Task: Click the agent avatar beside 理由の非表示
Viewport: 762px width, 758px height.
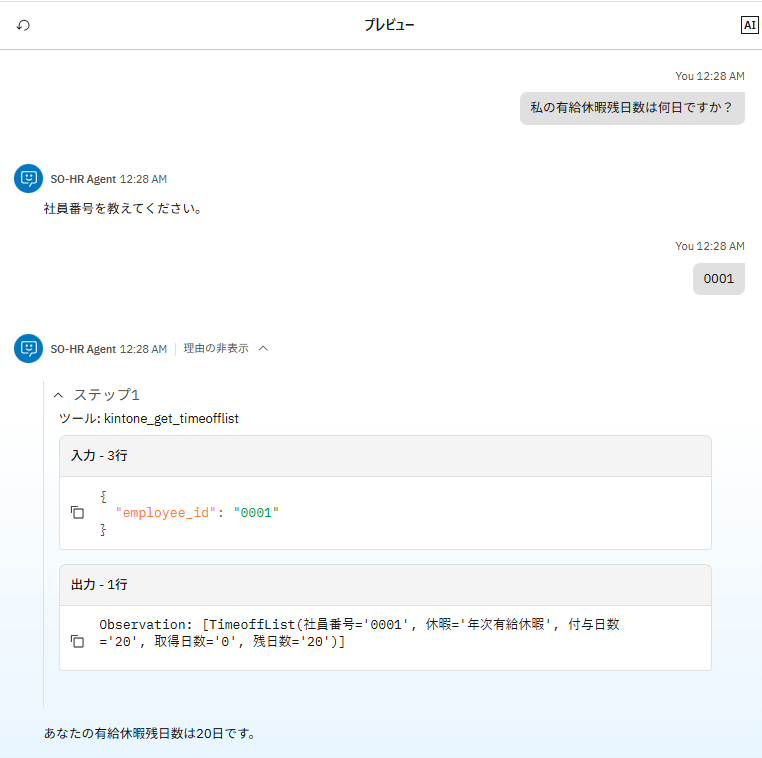Action: (x=28, y=348)
